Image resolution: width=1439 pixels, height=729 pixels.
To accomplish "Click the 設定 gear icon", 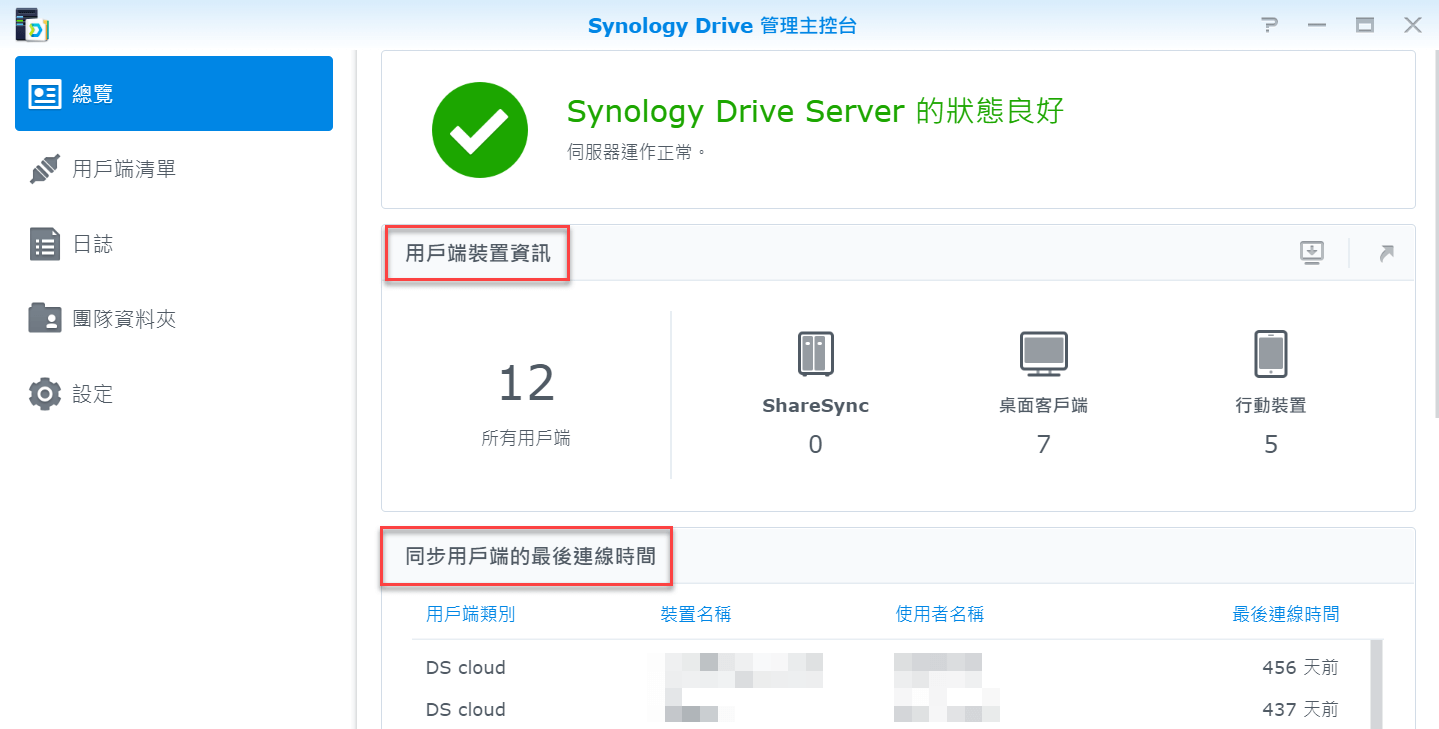I will click(x=45, y=394).
